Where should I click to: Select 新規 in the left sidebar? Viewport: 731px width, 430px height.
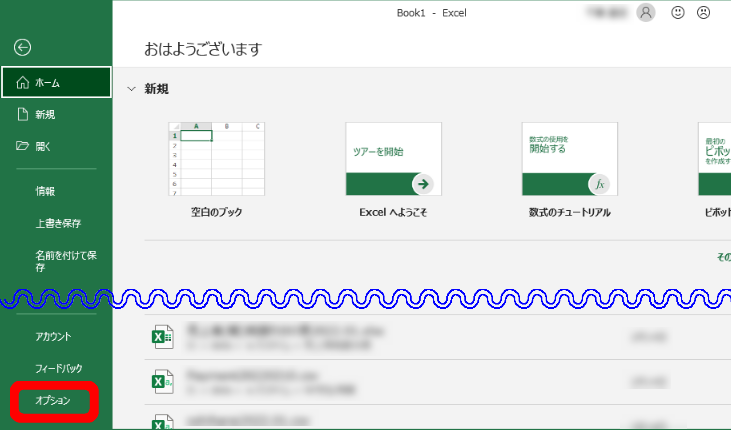45,115
